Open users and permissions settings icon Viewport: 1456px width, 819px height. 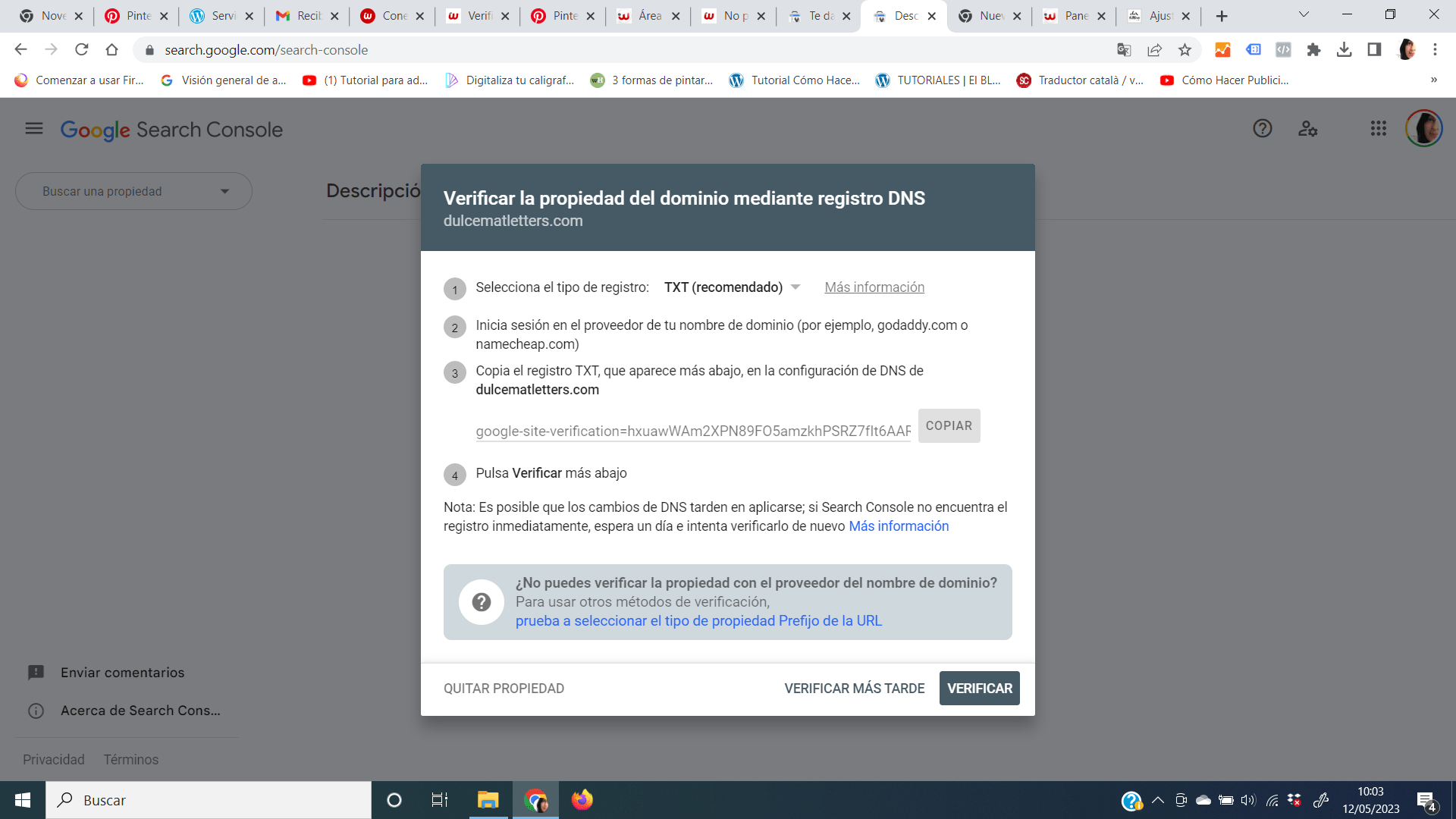pos(1308,129)
